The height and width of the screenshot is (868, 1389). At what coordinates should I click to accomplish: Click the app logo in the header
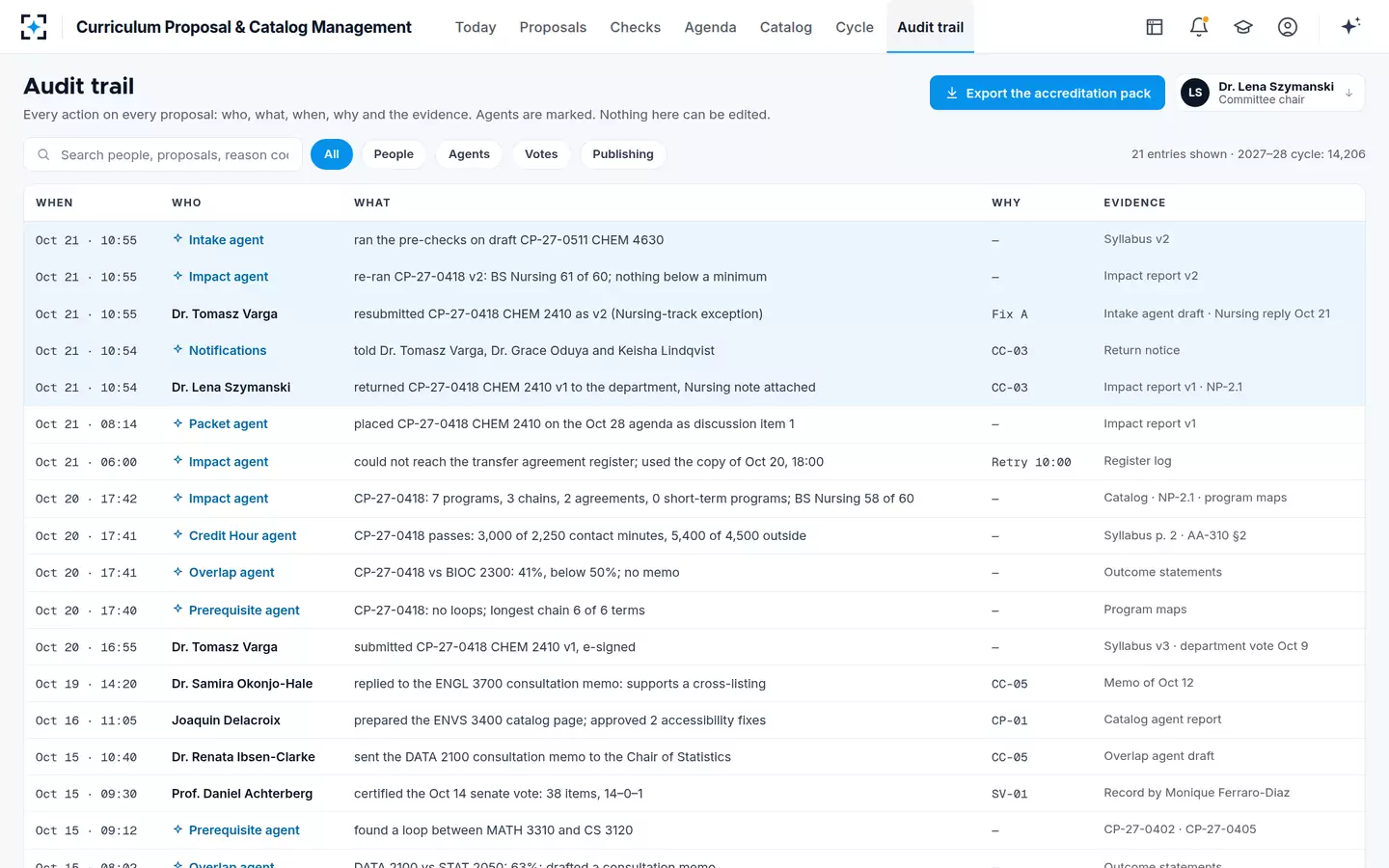[34, 27]
